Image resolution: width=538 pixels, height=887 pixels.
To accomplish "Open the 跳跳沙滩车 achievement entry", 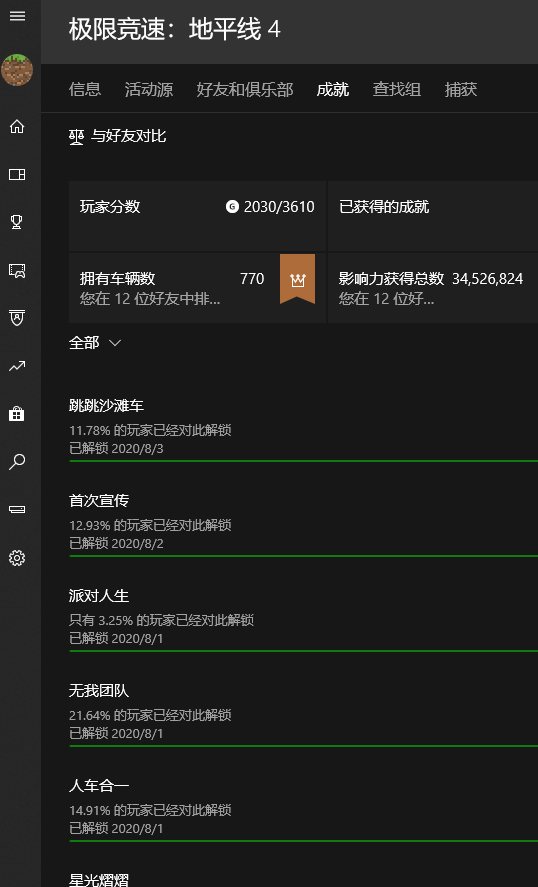I will pos(303,428).
